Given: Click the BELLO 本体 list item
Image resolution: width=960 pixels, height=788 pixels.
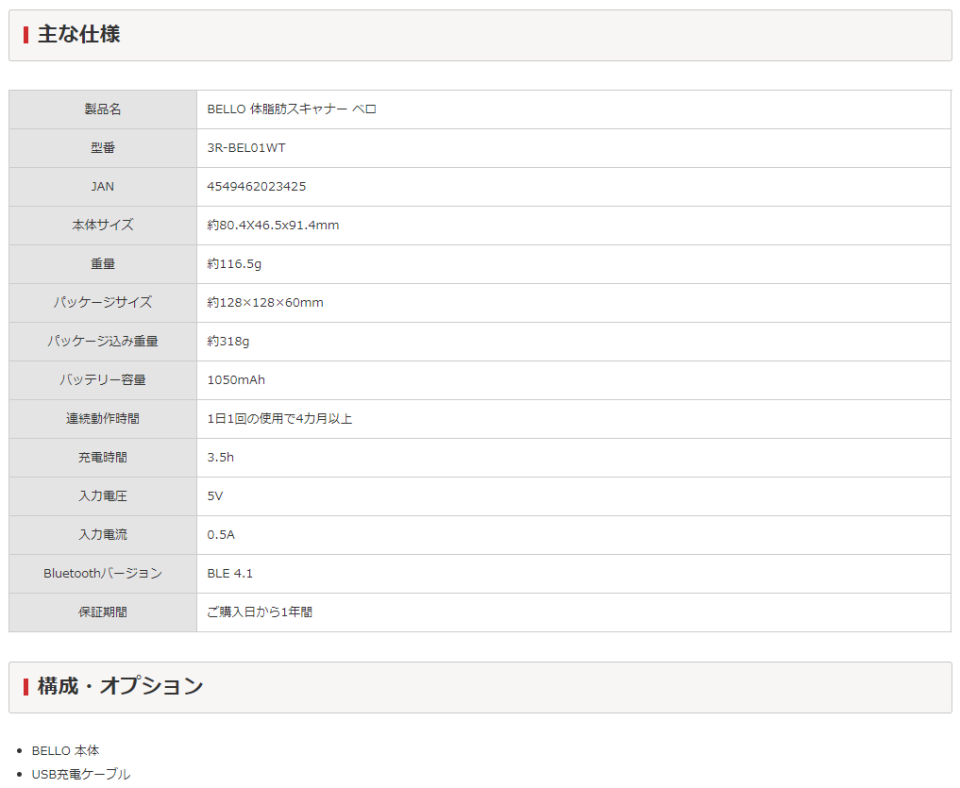Looking at the screenshot, I should (66, 751).
